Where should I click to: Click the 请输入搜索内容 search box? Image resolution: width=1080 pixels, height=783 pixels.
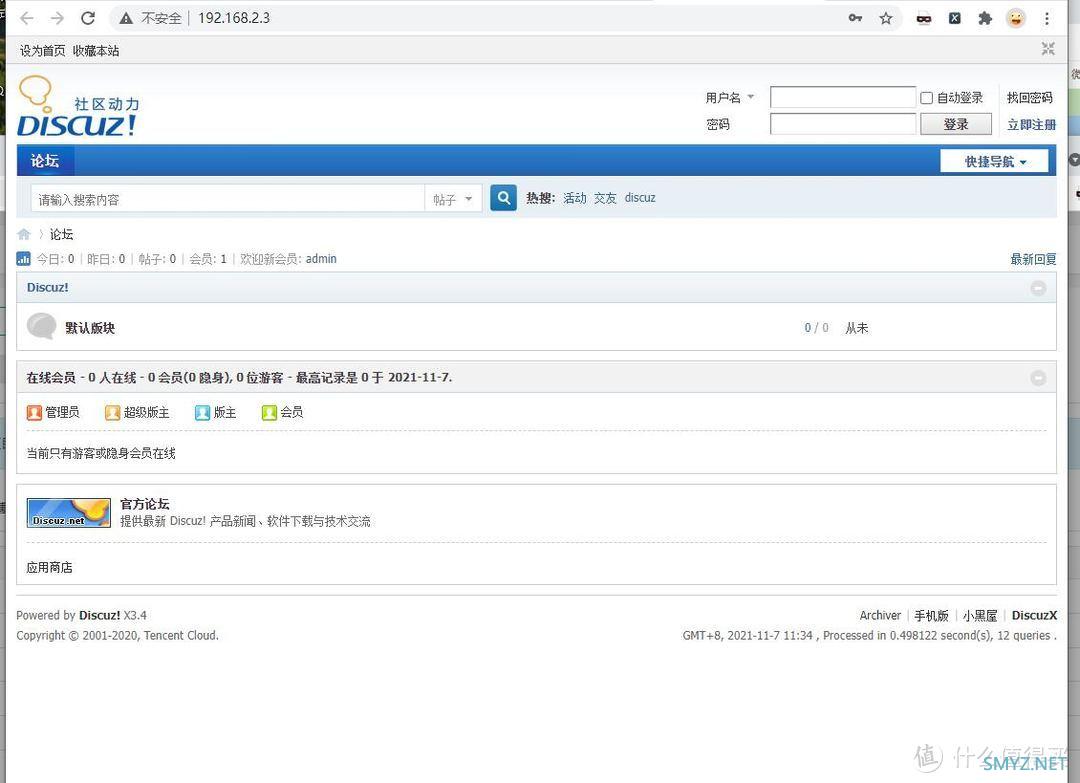click(227, 199)
